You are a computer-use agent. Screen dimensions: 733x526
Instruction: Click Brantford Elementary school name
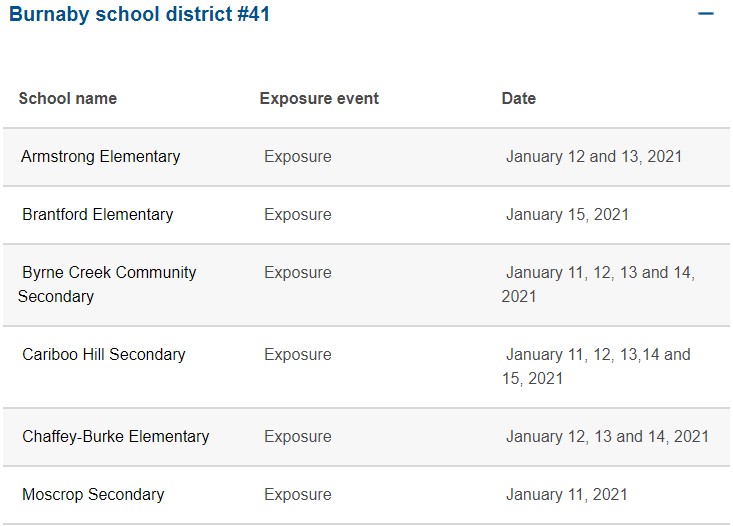98,214
